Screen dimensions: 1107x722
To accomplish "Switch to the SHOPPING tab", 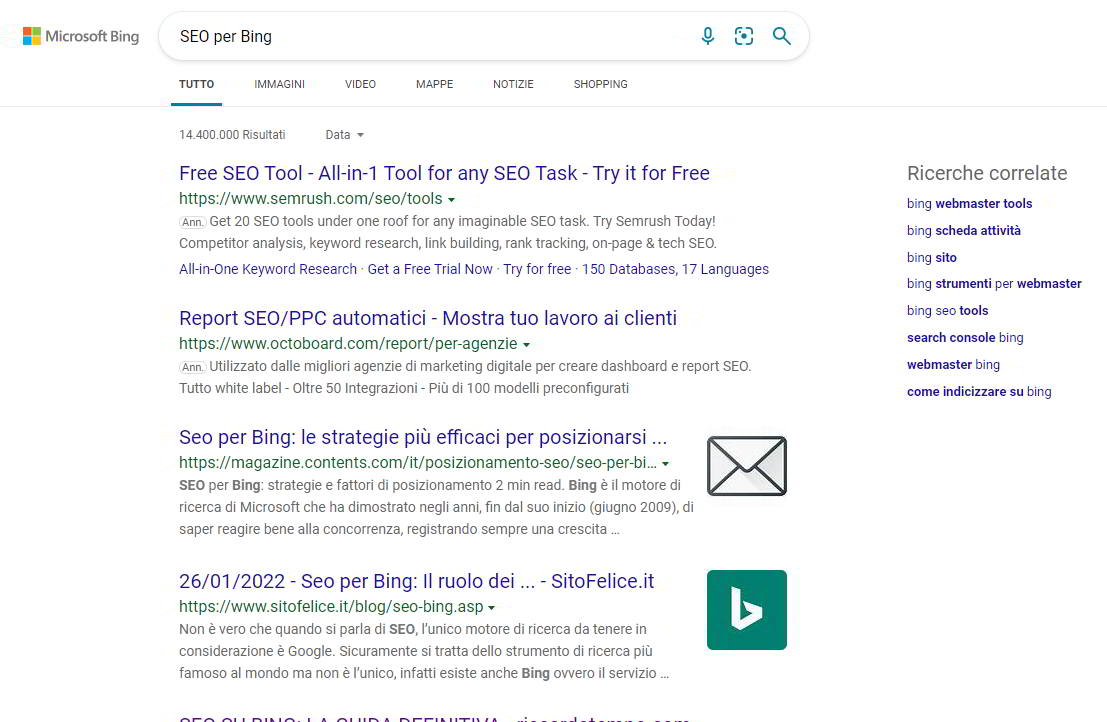I will (x=600, y=84).
